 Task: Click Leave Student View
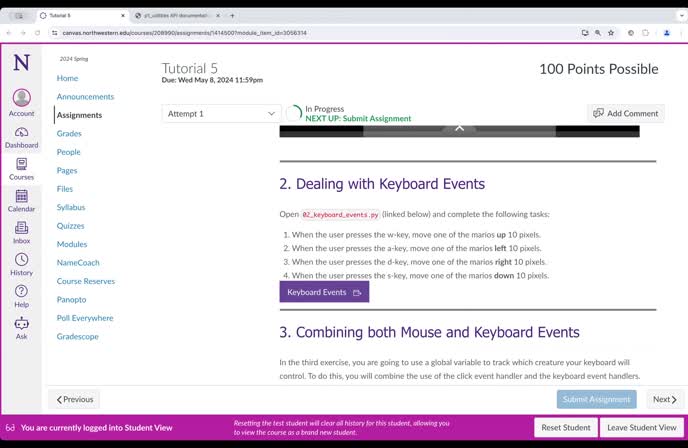coord(641,427)
